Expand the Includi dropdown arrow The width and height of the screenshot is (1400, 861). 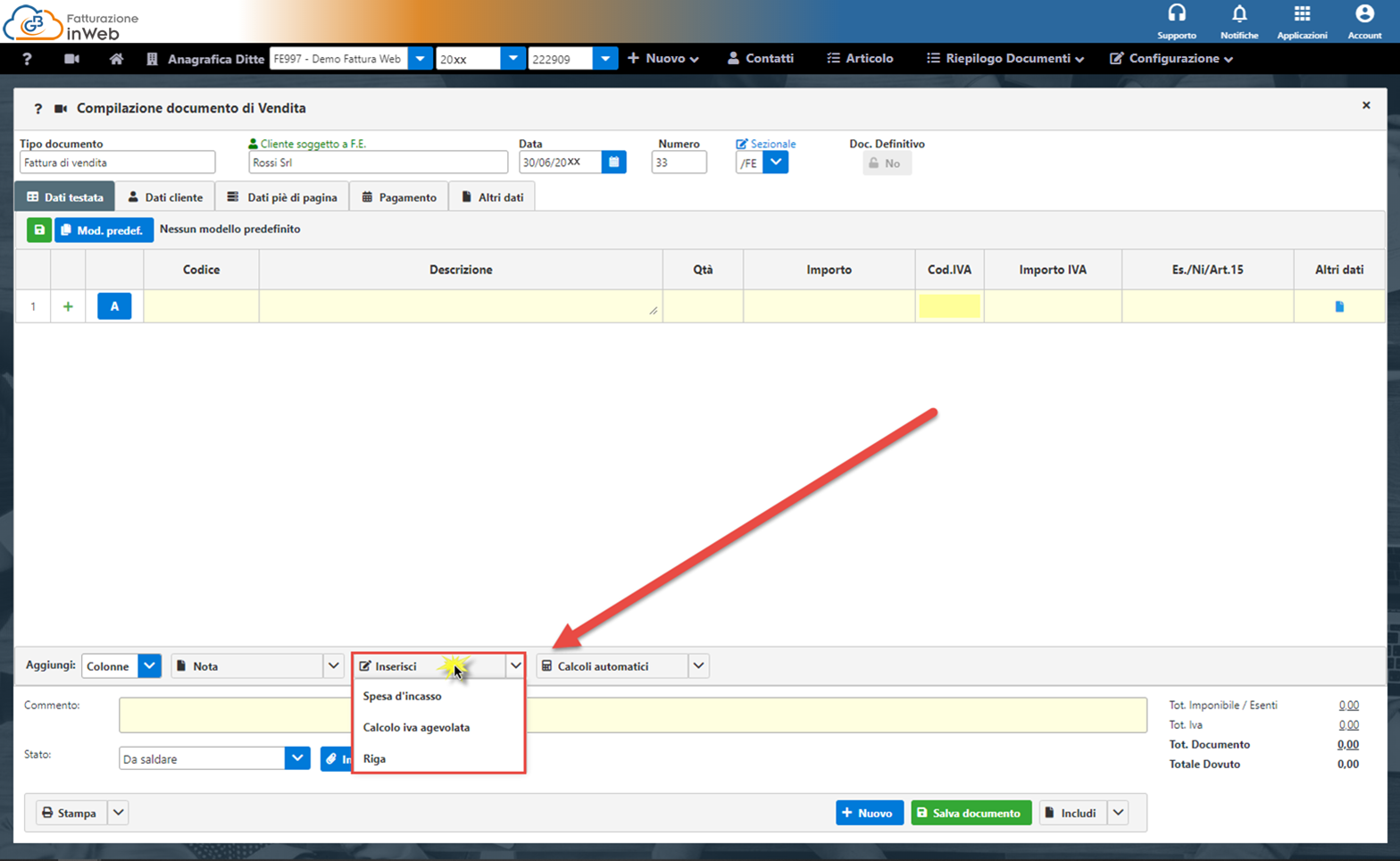pos(1118,814)
